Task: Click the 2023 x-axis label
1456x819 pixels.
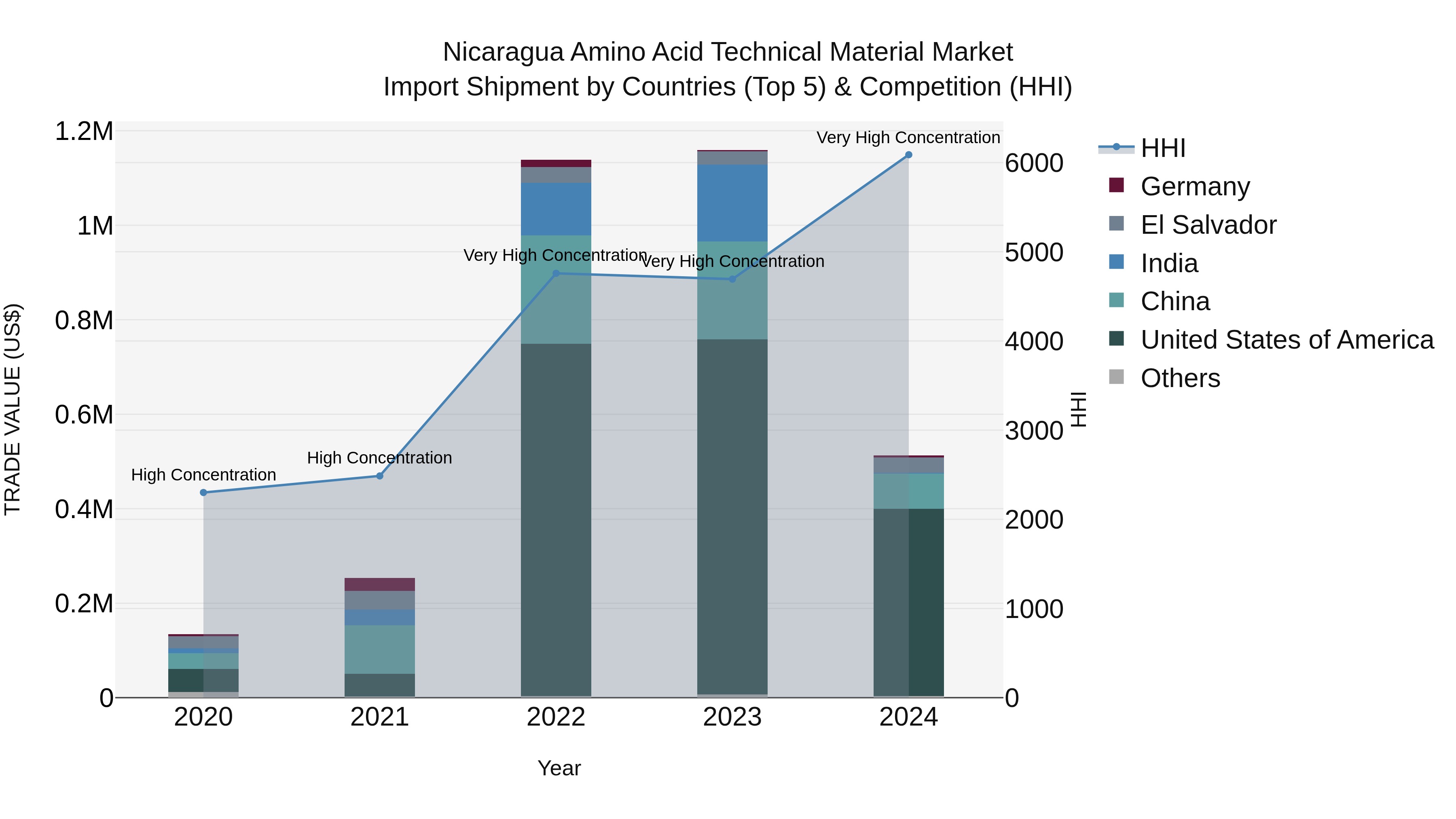Action: tap(732, 717)
